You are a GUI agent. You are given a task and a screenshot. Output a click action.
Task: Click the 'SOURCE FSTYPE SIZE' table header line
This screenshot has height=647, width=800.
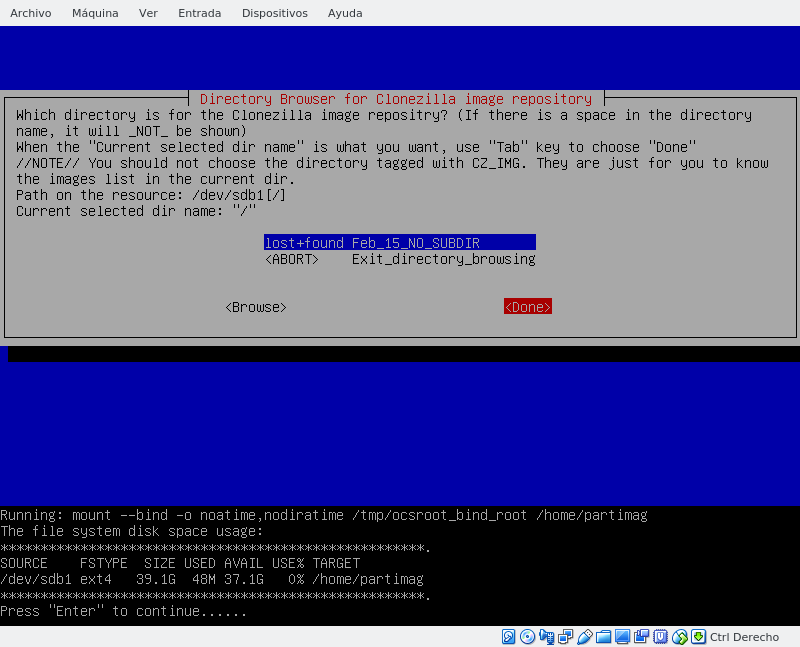point(180,563)
